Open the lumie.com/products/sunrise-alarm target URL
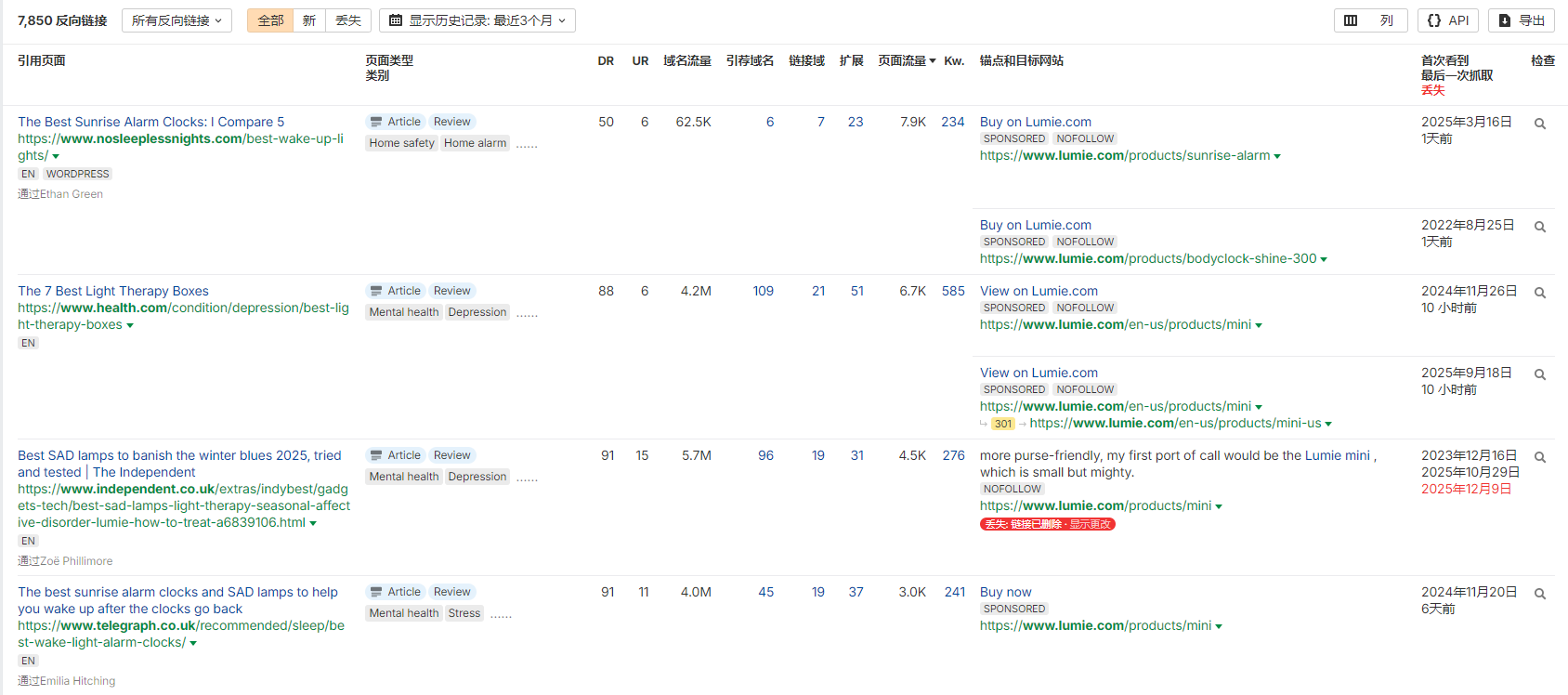 click(x=1125, y=155)
